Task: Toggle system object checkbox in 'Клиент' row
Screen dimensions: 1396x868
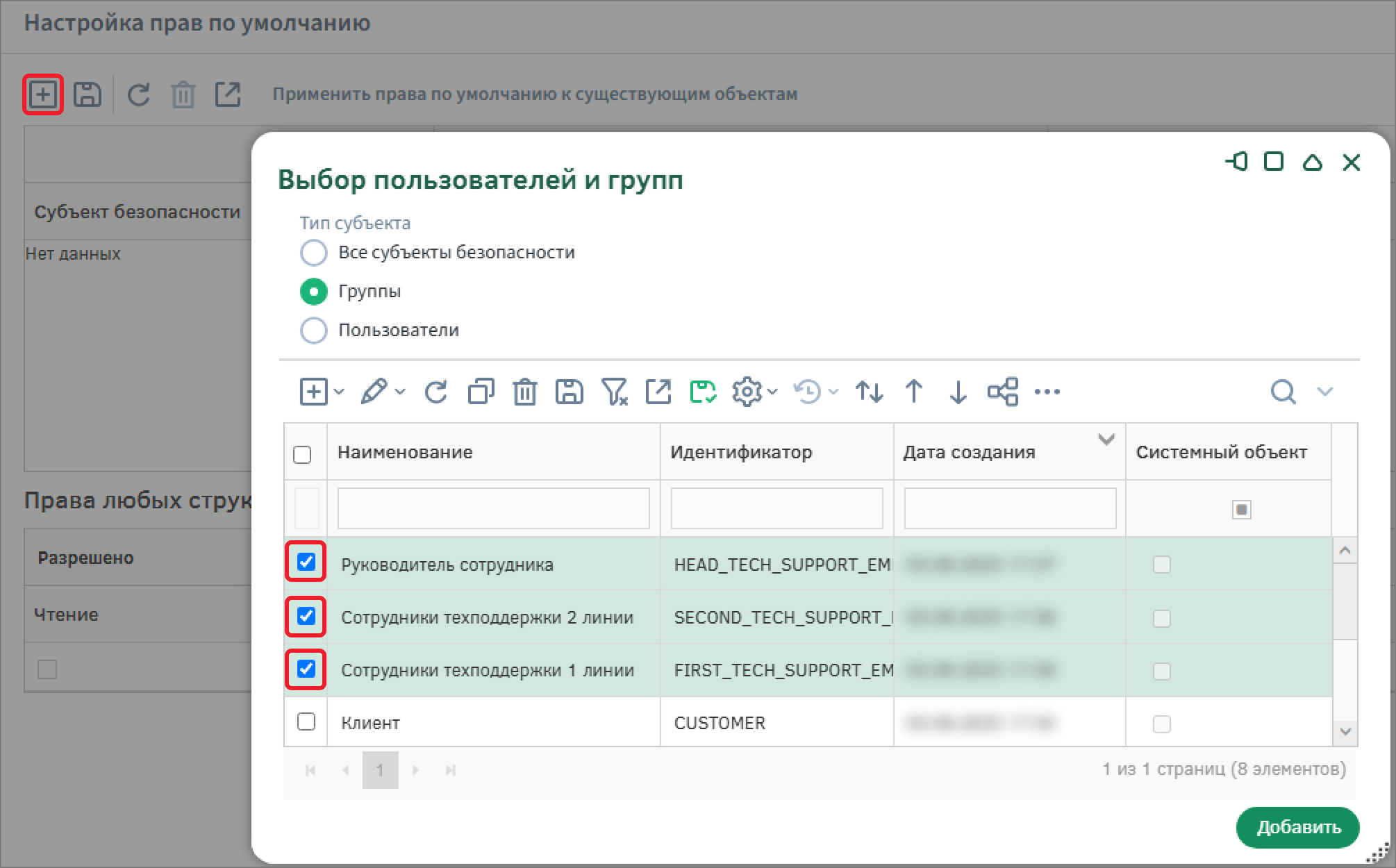Action: pyautogui.click(x=1162, y=724)
